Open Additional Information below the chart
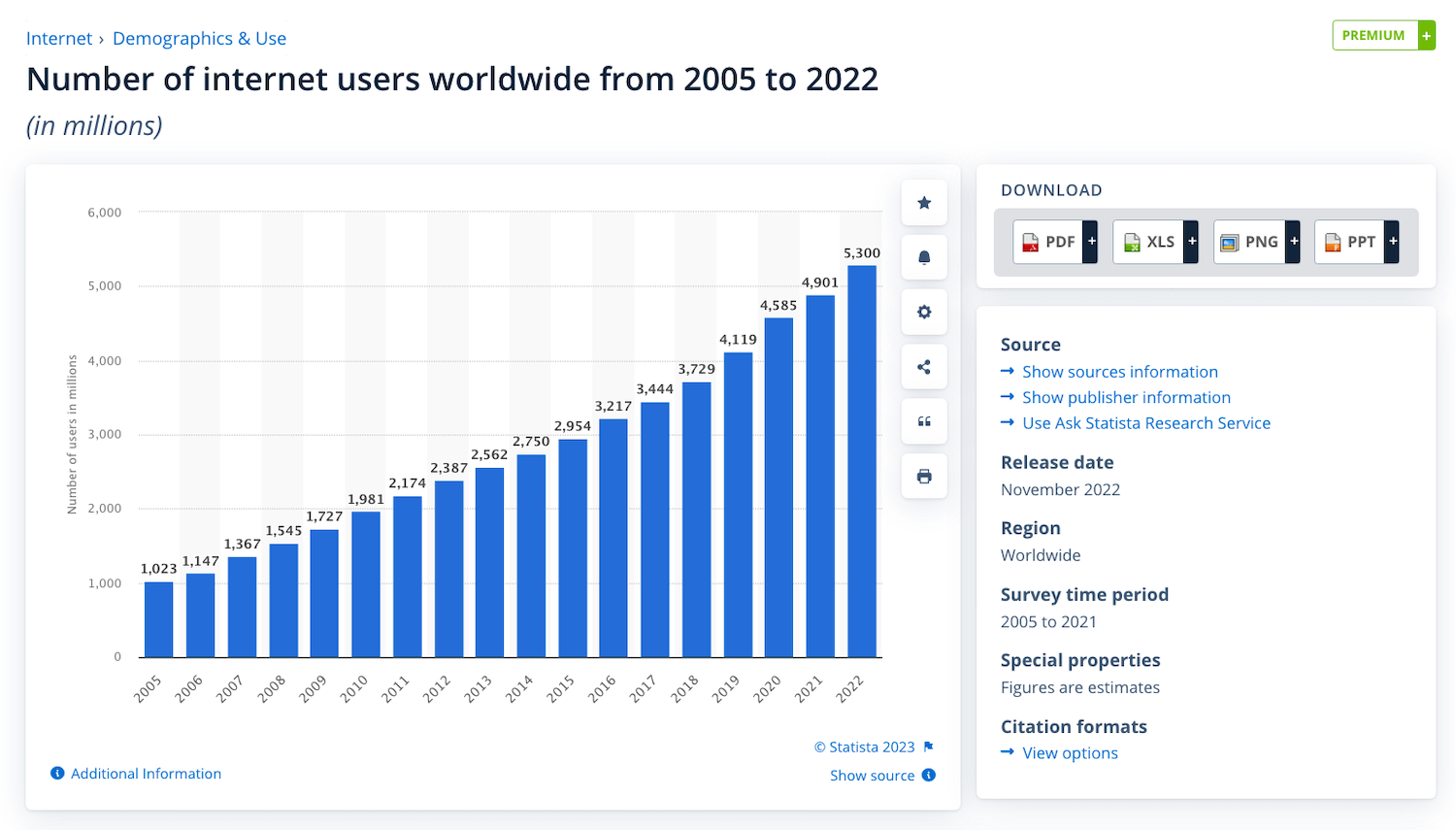This screenshot has width=1456, height=830. (146, 774)
